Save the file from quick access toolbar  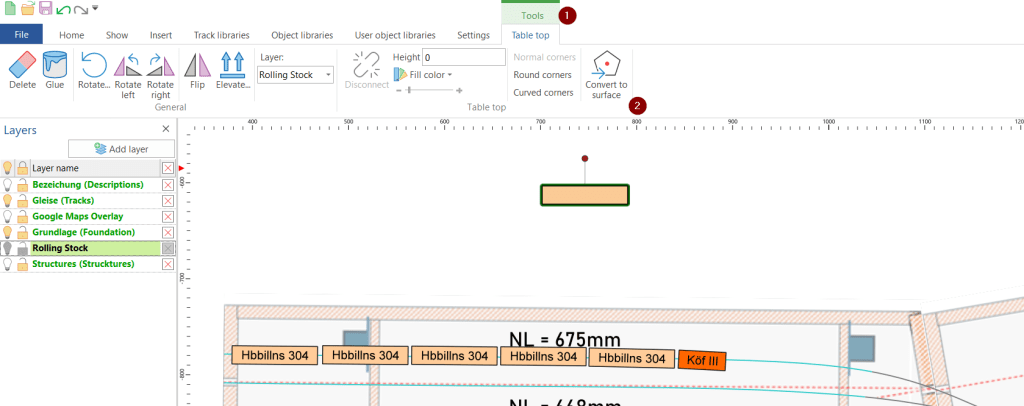(45, 9)
